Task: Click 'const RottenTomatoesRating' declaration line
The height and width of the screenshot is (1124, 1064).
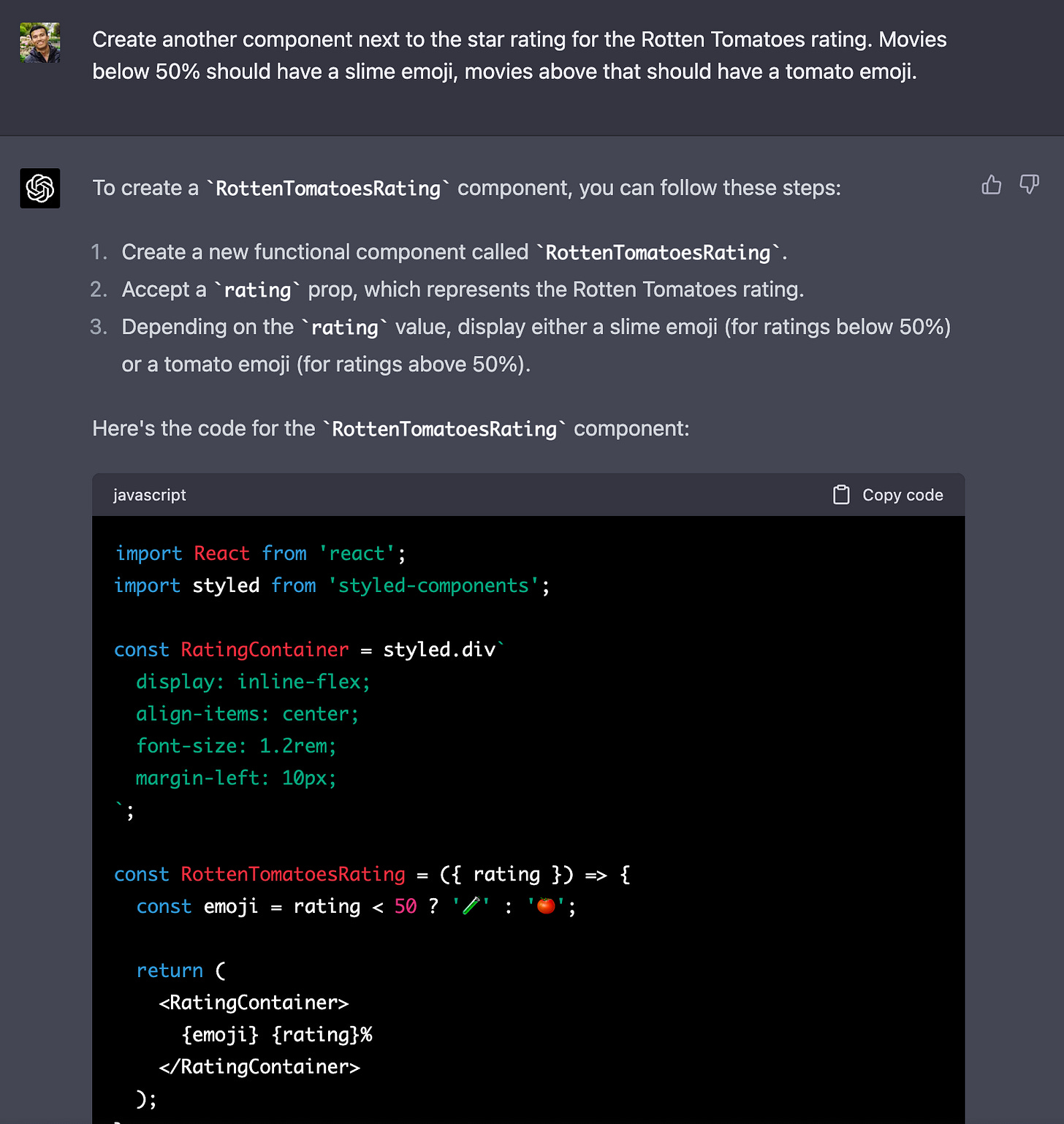Action: 373,874
